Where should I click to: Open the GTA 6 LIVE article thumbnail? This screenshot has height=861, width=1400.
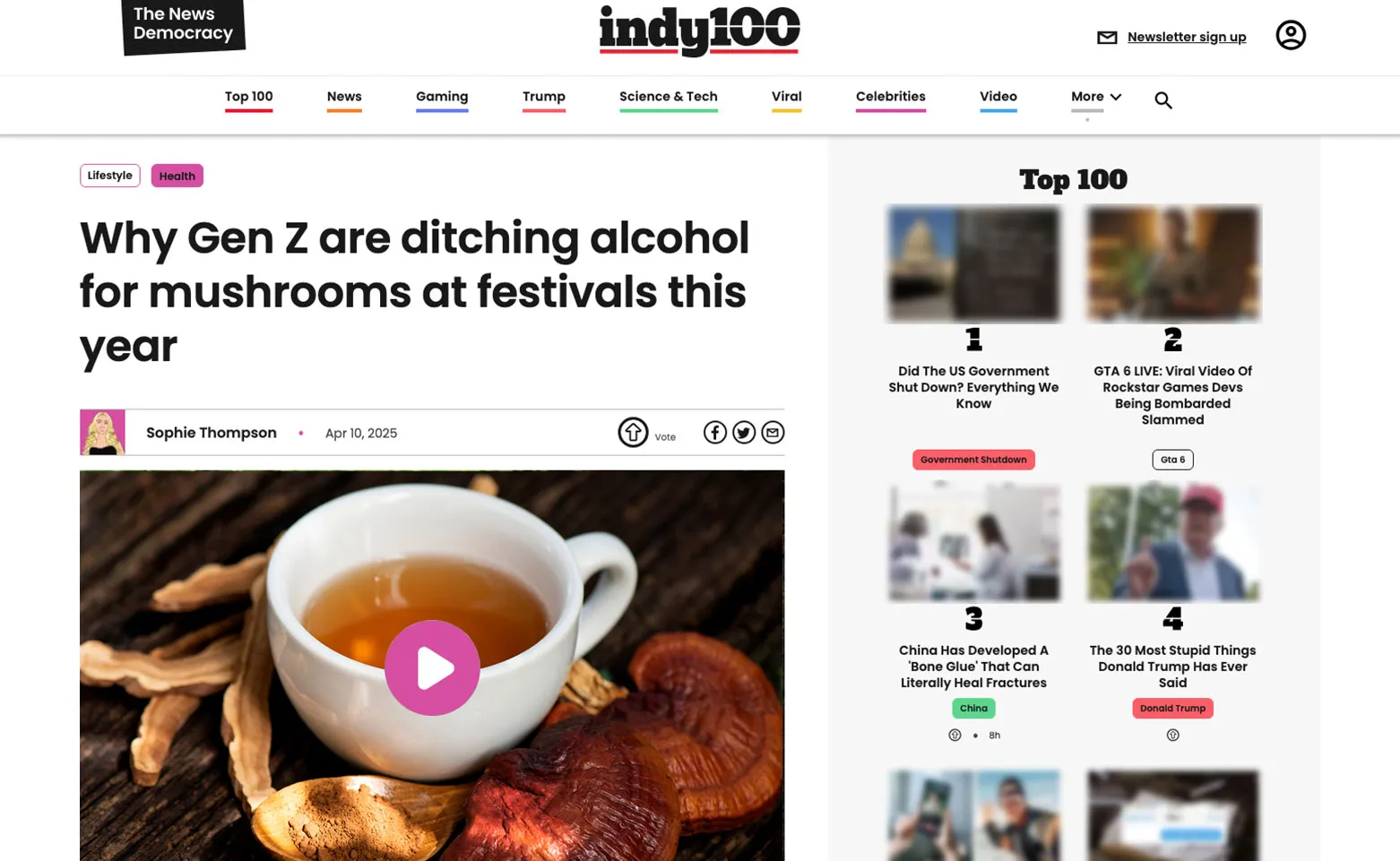[1173, 263]
